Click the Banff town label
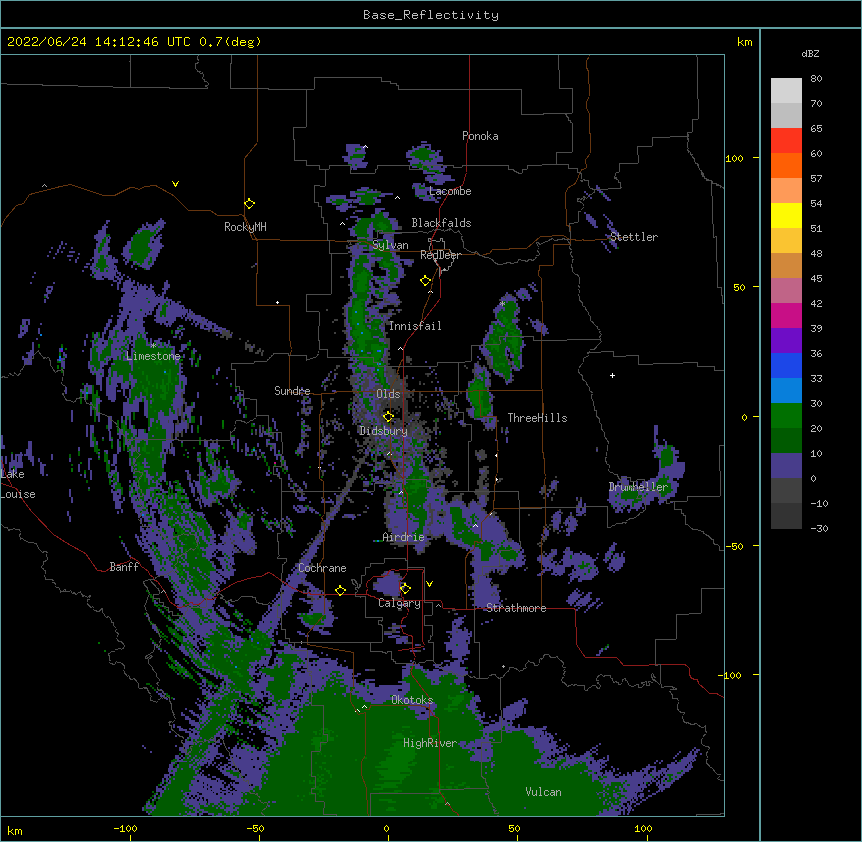This screenshot has height=842, width=862. [124, 567]
